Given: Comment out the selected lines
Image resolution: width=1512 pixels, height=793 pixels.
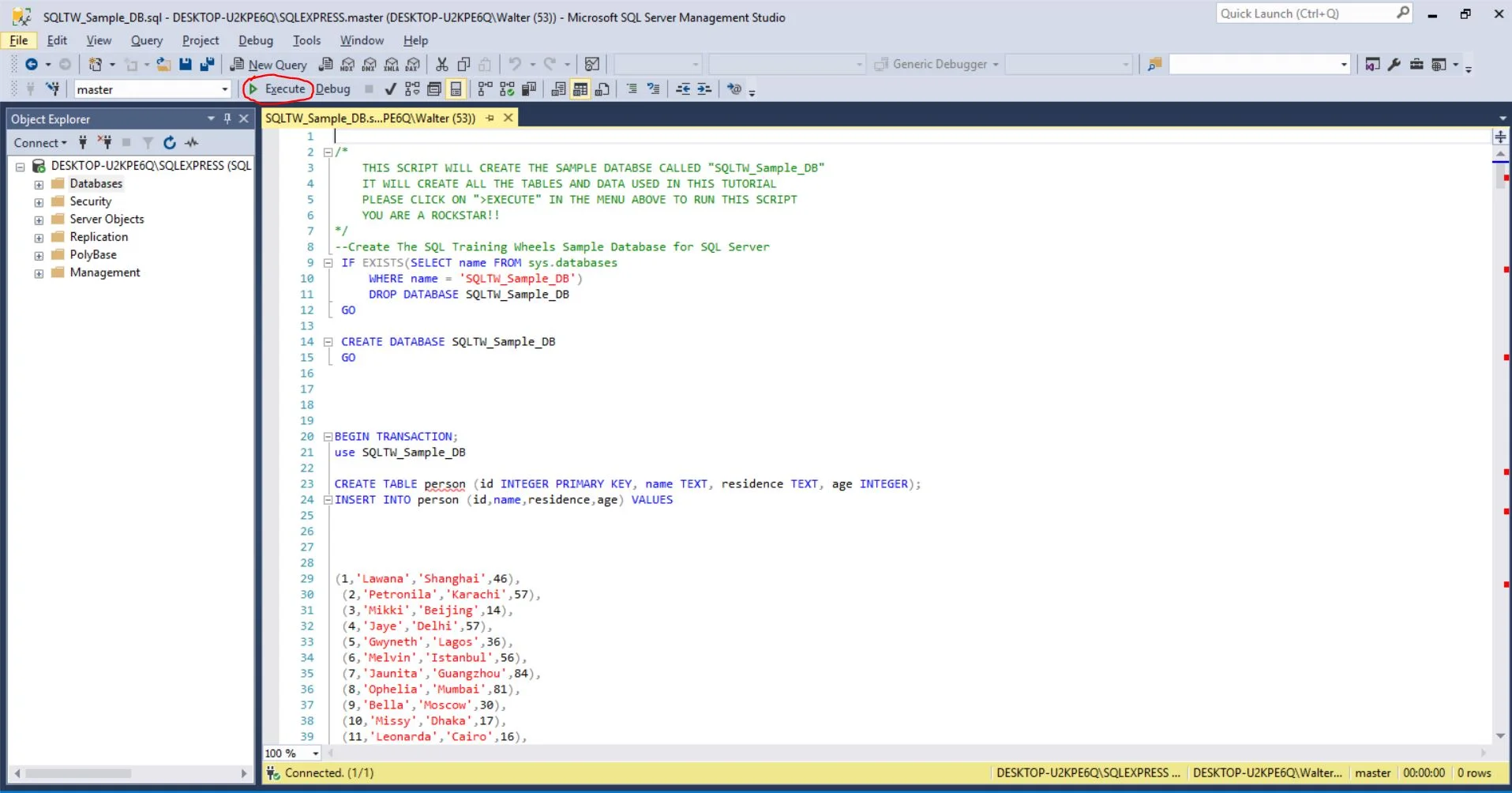Looking at the screenshot, I should [632, 88].
